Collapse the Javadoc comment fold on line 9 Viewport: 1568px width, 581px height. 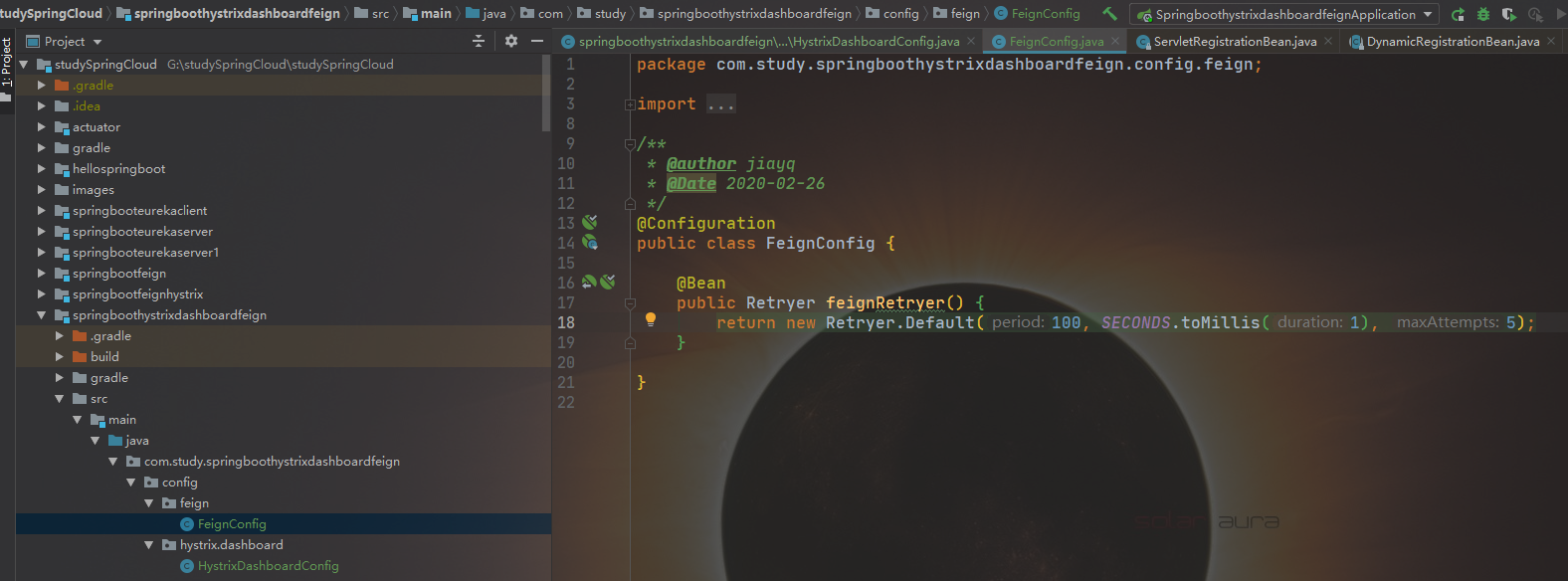pos(630,144)
